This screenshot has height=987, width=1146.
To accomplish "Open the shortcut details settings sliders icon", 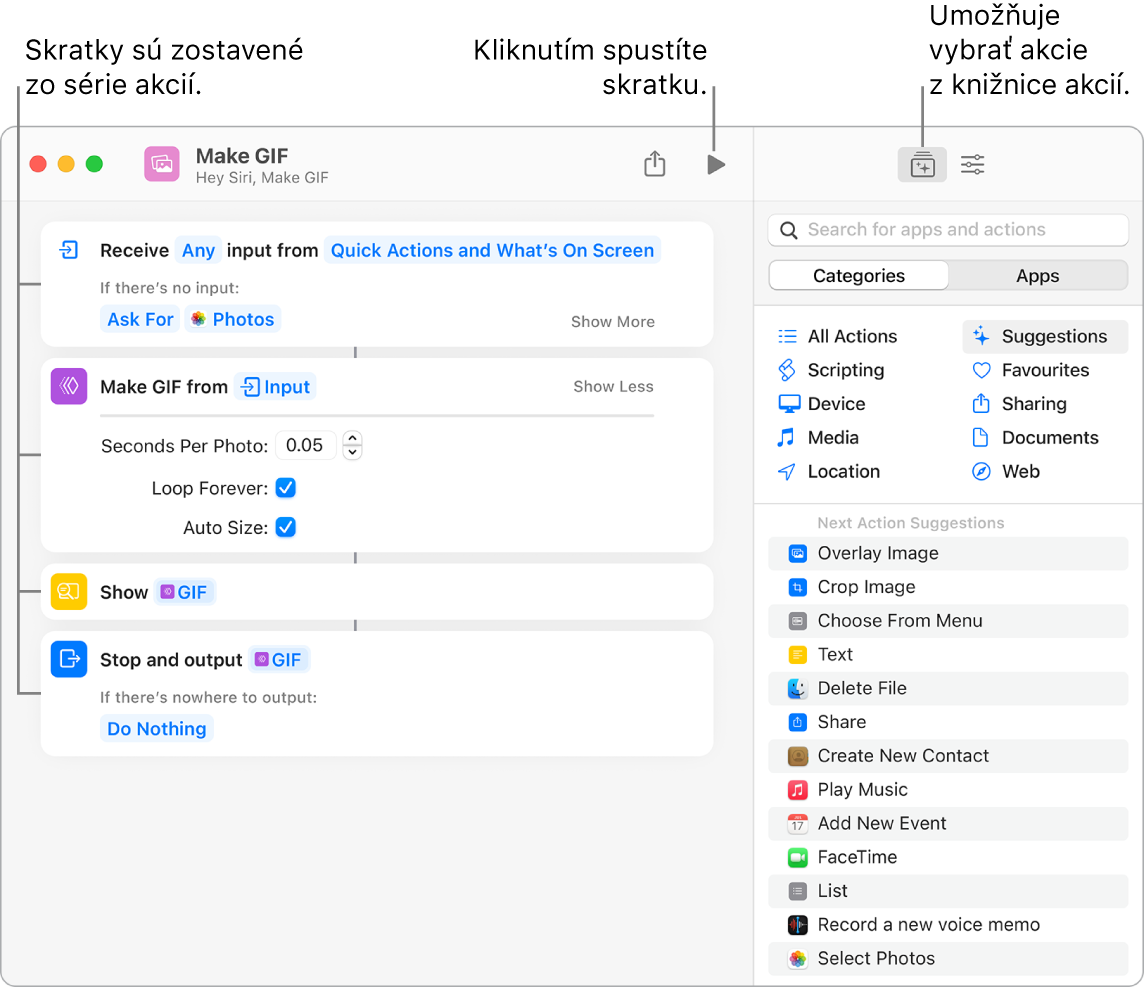I will coord(973,164).
